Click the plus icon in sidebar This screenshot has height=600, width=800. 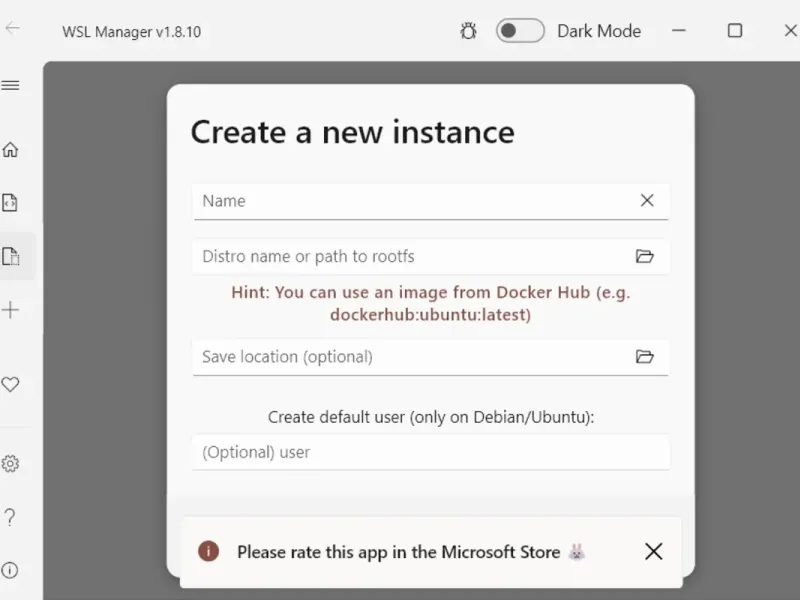11,310
